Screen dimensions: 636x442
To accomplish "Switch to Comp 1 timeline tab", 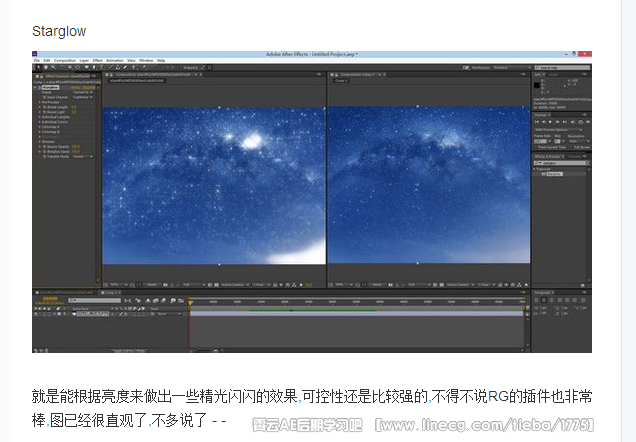I will point(111,293).
